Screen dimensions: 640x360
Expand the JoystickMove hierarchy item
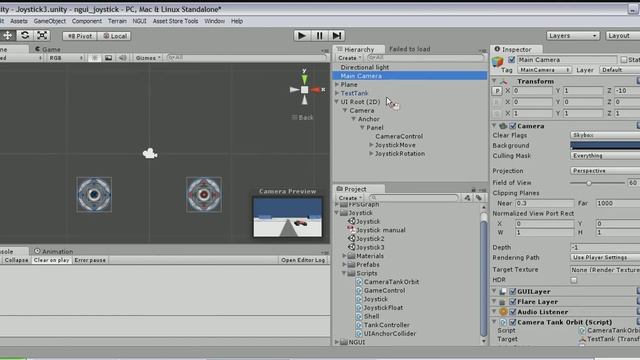(x=371, y=145)
